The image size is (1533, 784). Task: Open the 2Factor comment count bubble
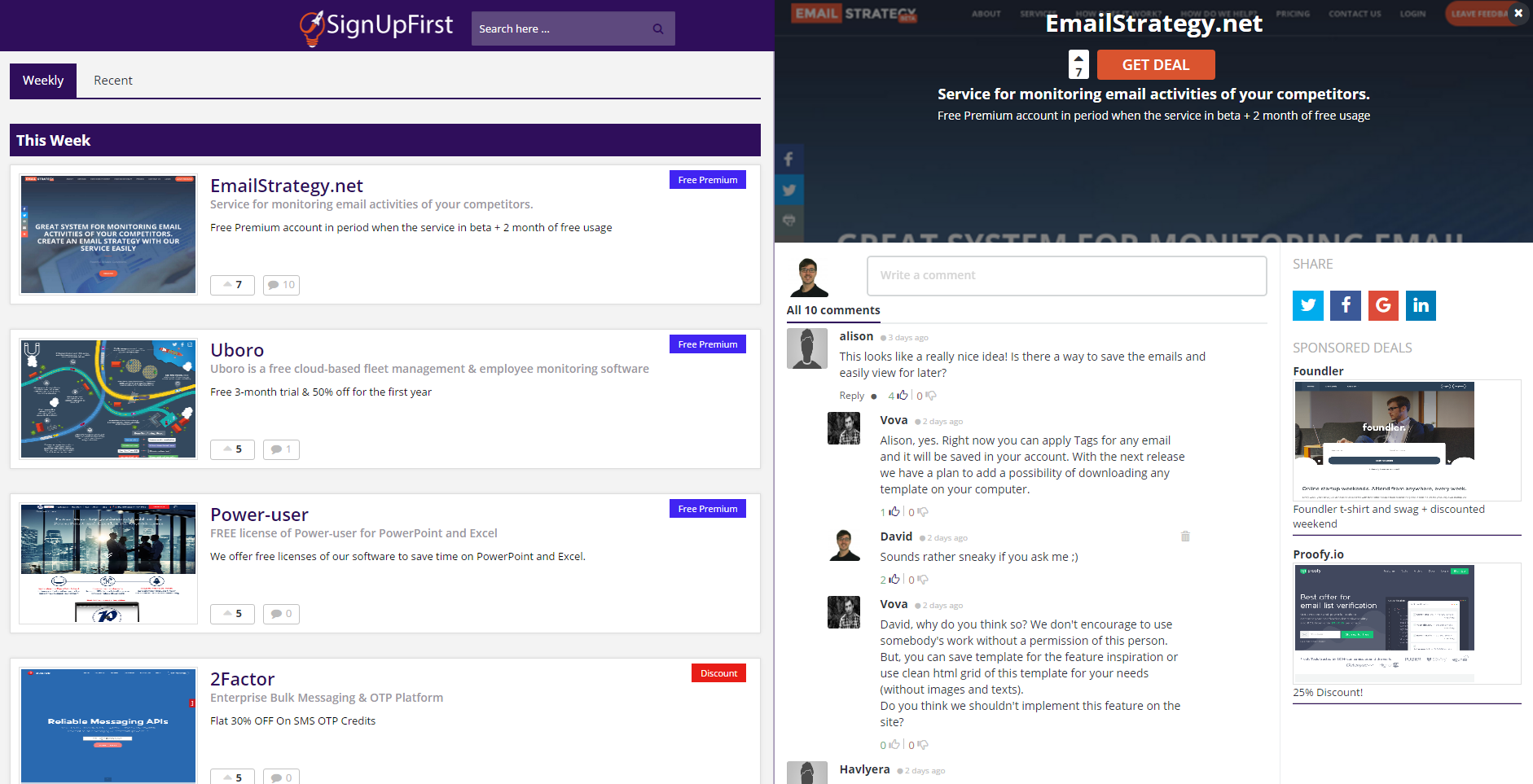281,777
